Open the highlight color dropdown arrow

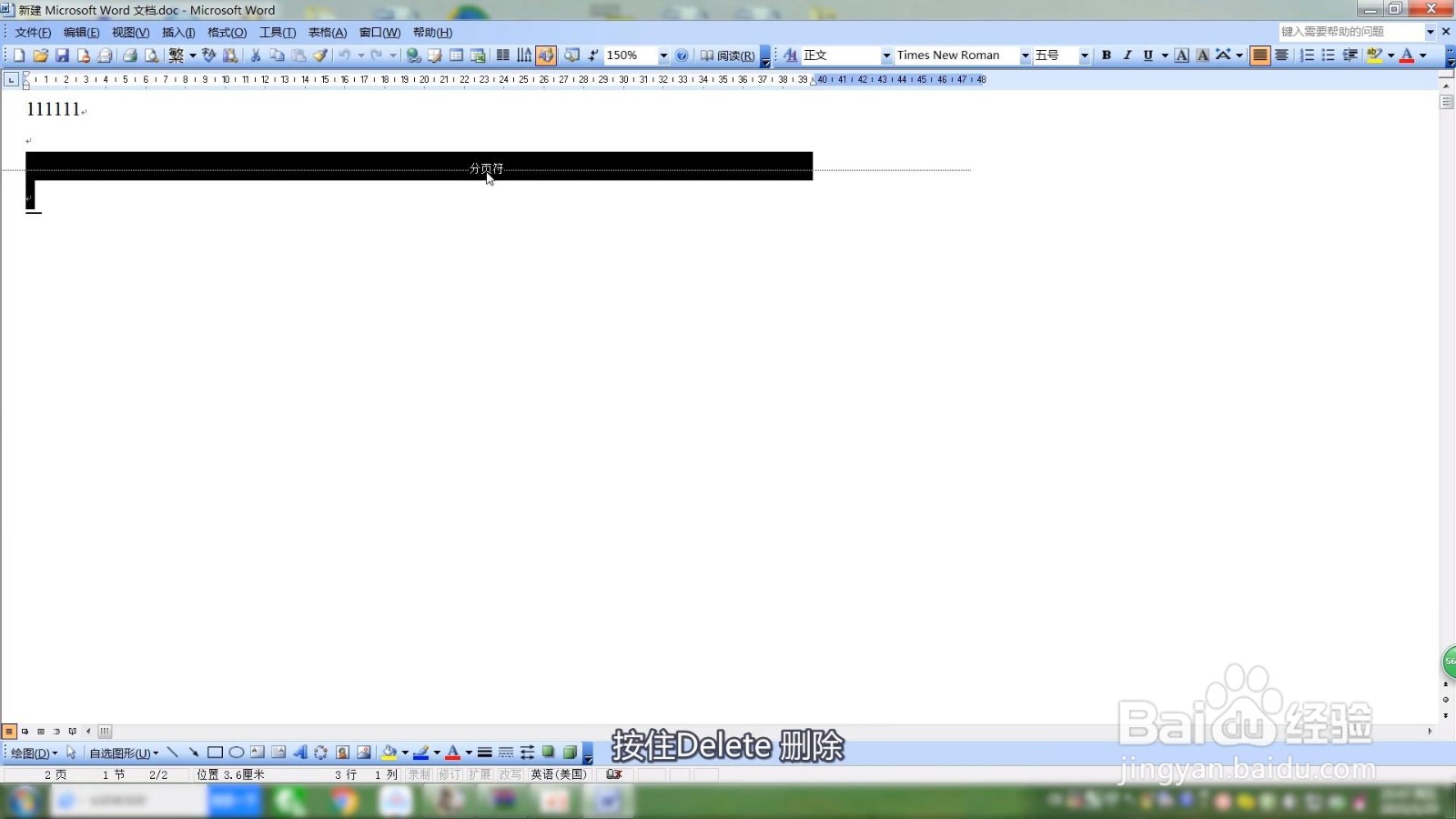[x=1390, y=56]
